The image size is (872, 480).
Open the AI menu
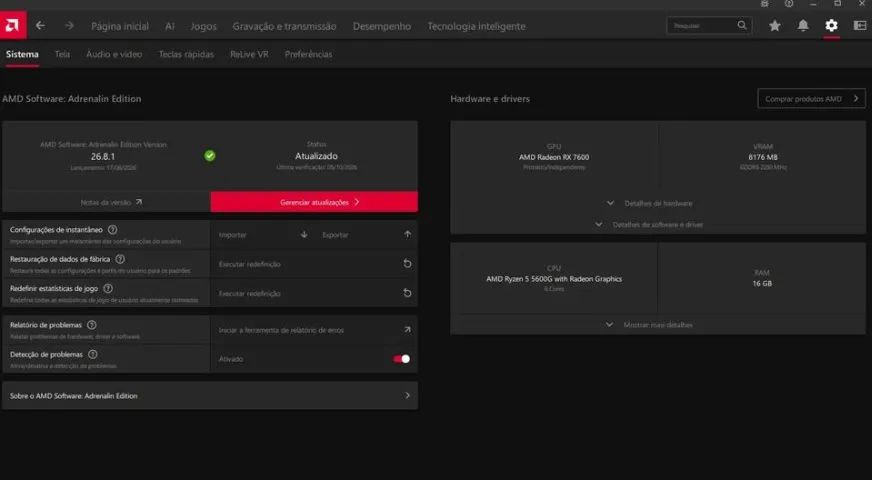pos(170,26)
